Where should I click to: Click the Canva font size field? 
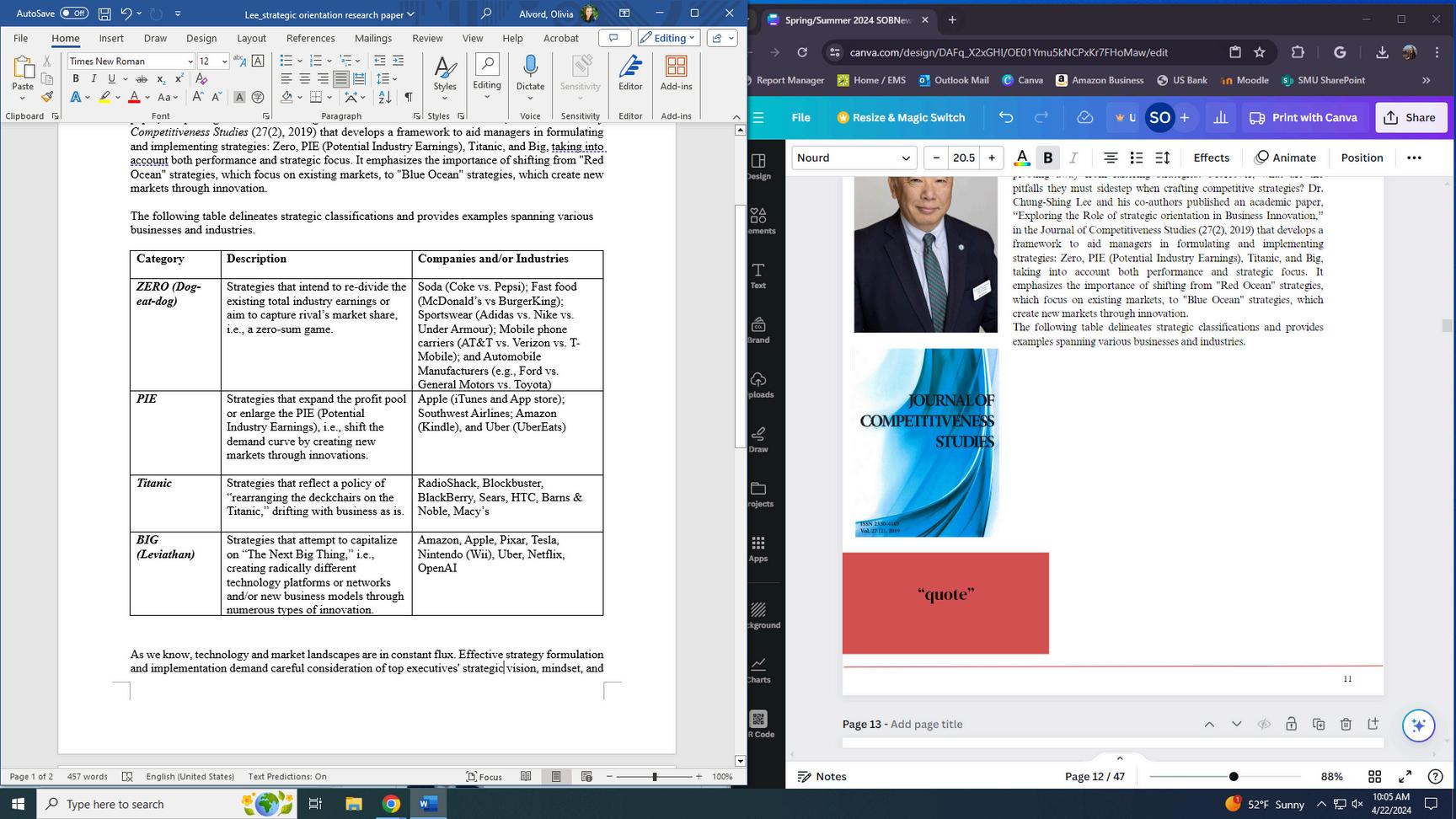click(963, 158)
